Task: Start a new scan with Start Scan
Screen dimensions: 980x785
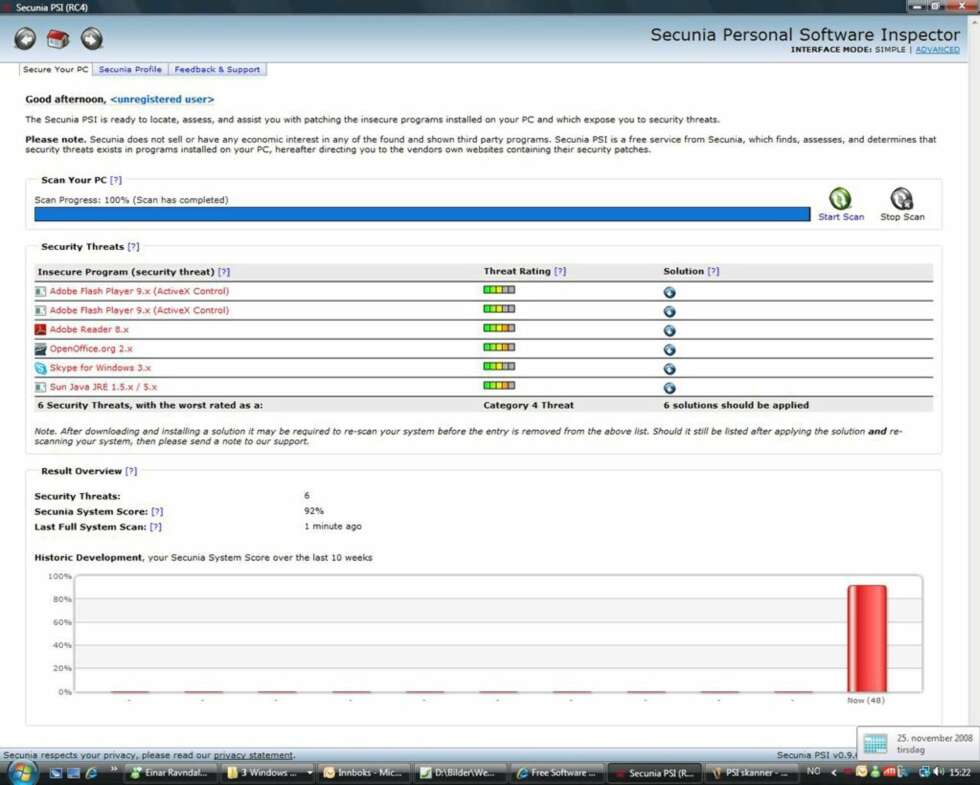Action: point(841,204)
